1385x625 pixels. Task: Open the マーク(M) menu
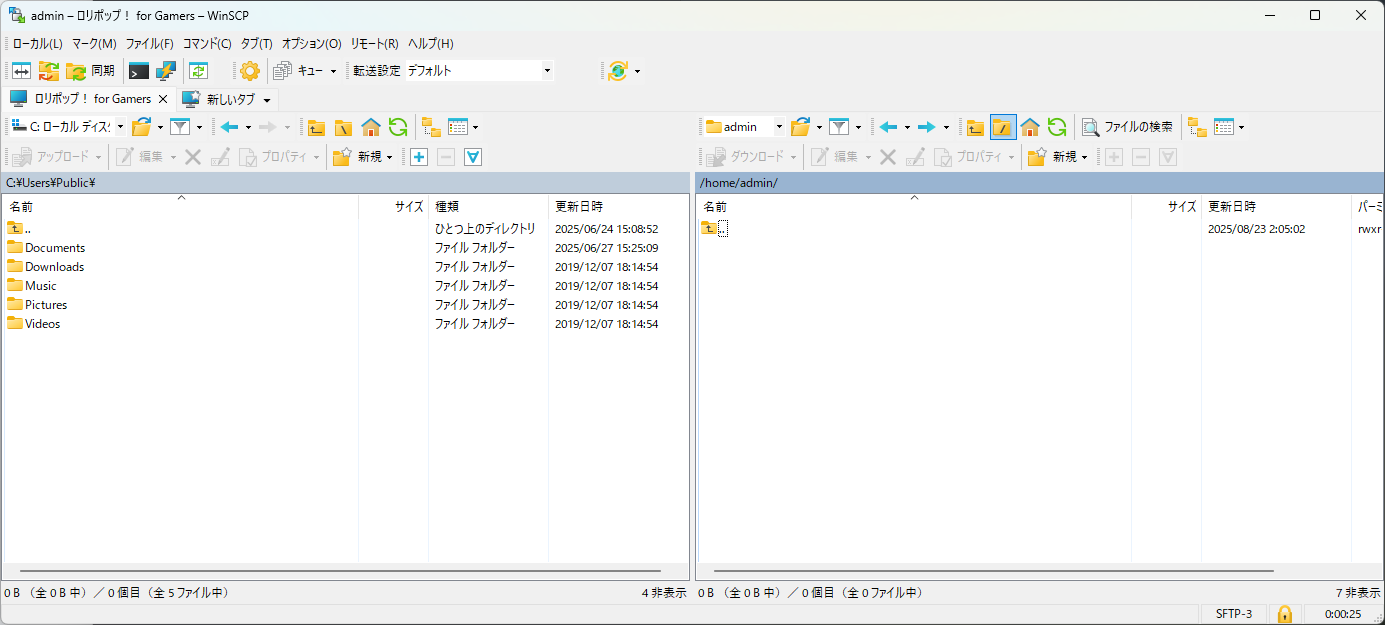tap(94, 44)
